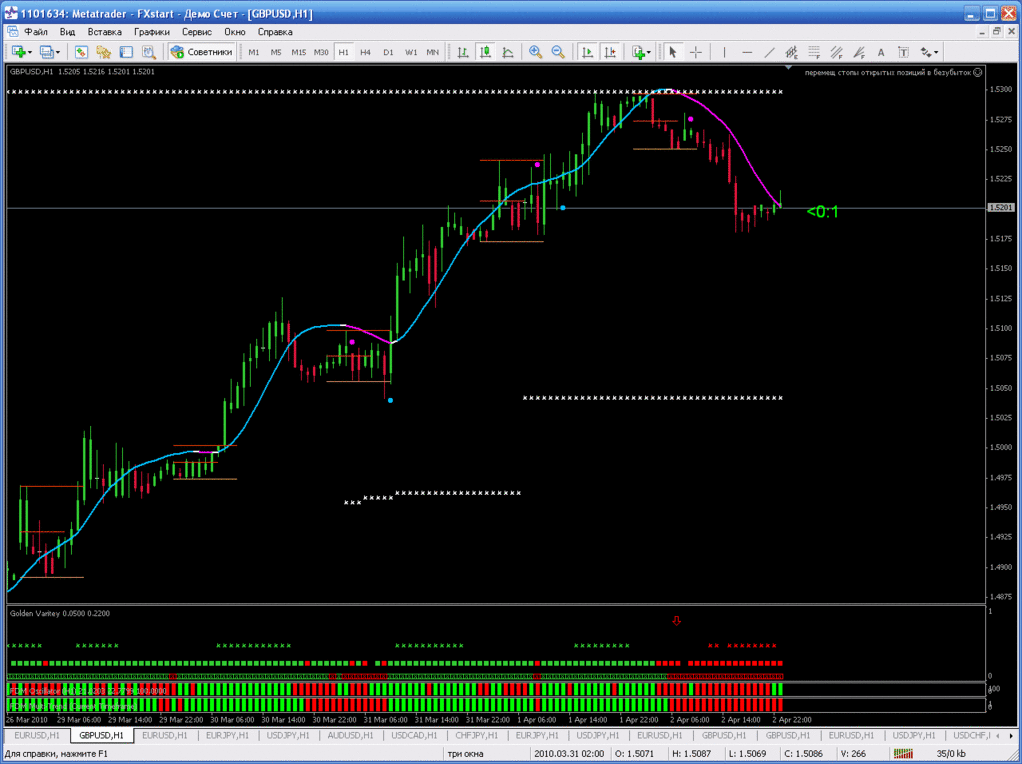Switch timeframe to M1
The width and height of the screenshot is (1022, 764).
[254, 52]
